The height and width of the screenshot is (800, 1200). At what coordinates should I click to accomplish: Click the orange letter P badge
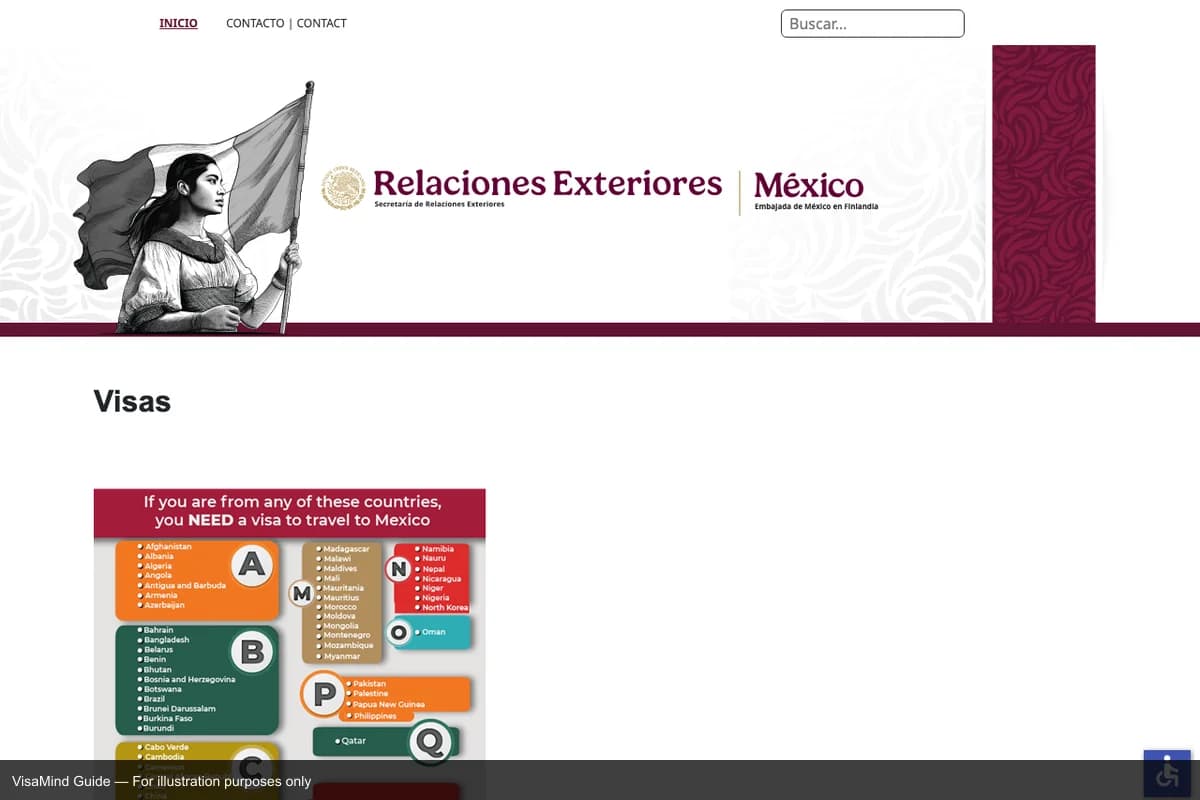[323, 694]
